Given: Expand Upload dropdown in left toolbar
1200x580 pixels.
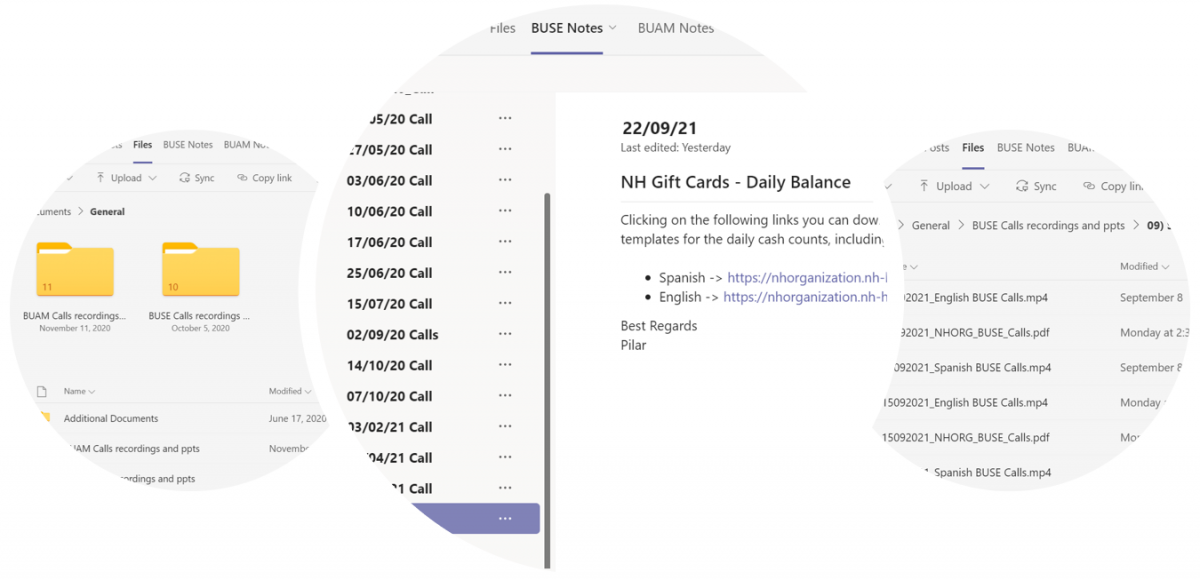Looking at the screenshot, I should [x=152, y=178].
